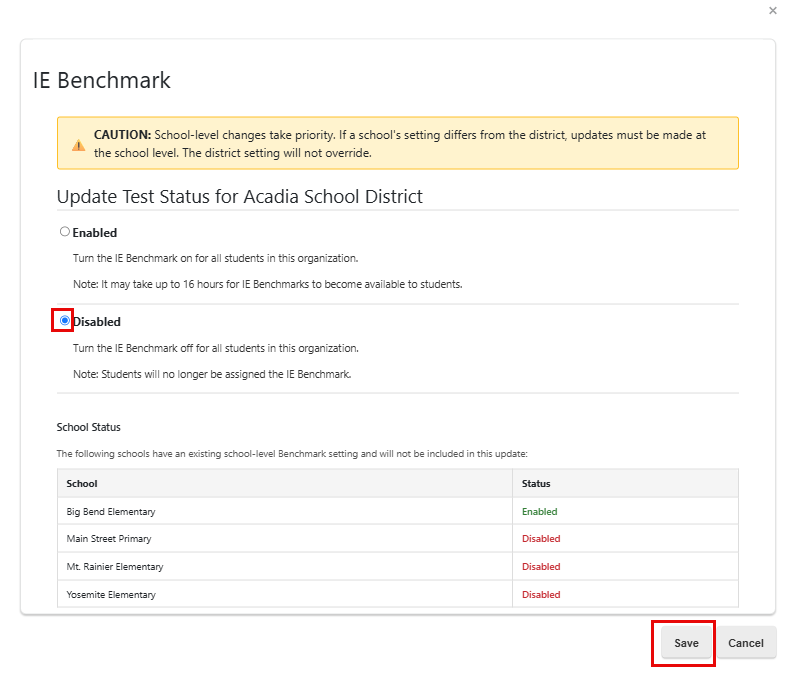Click Disabled status for Mt. Rainier Elementary
The image size is (795, 677).
541,566
